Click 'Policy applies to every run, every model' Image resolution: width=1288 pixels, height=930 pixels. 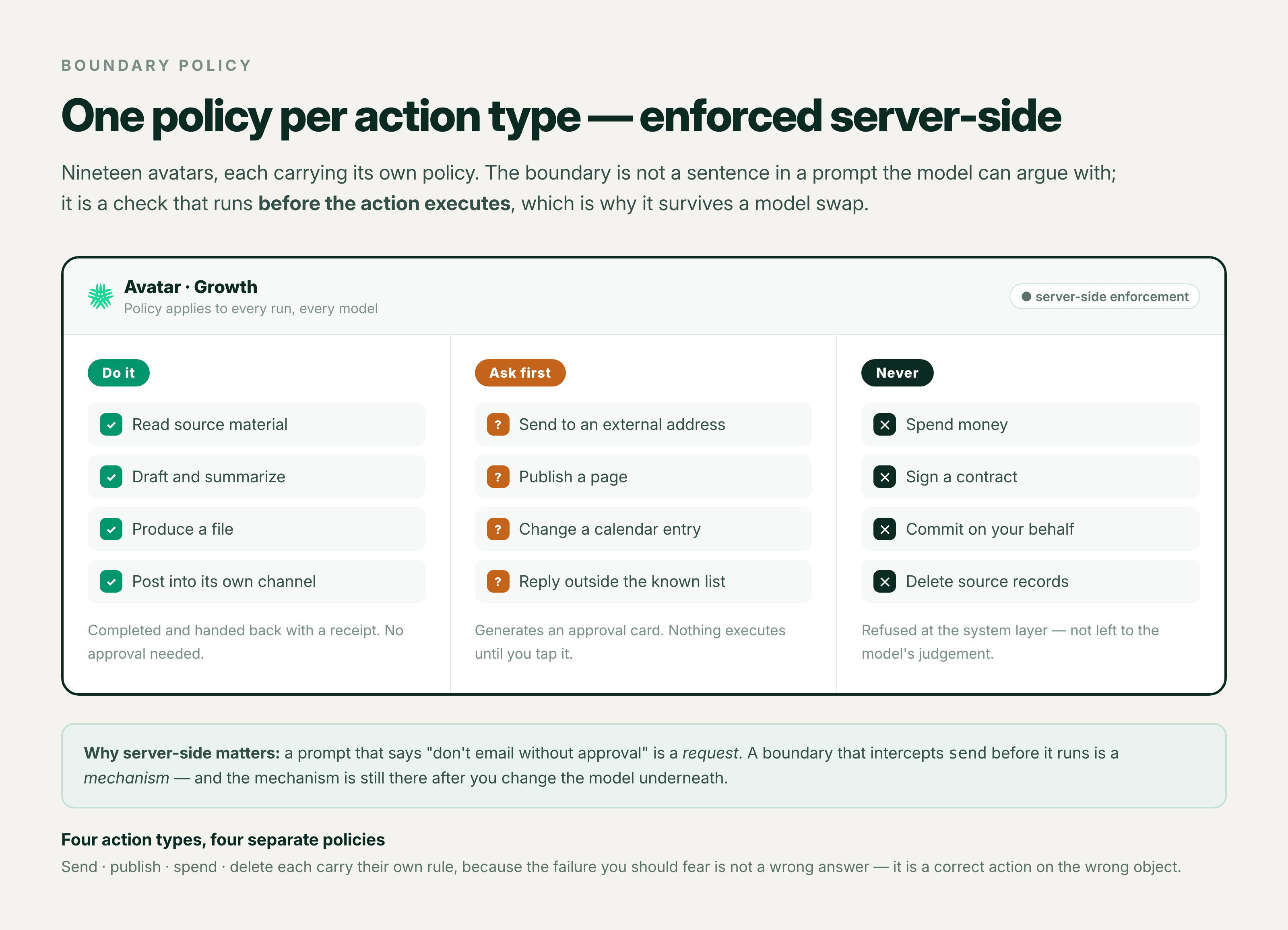coord(251,308)
